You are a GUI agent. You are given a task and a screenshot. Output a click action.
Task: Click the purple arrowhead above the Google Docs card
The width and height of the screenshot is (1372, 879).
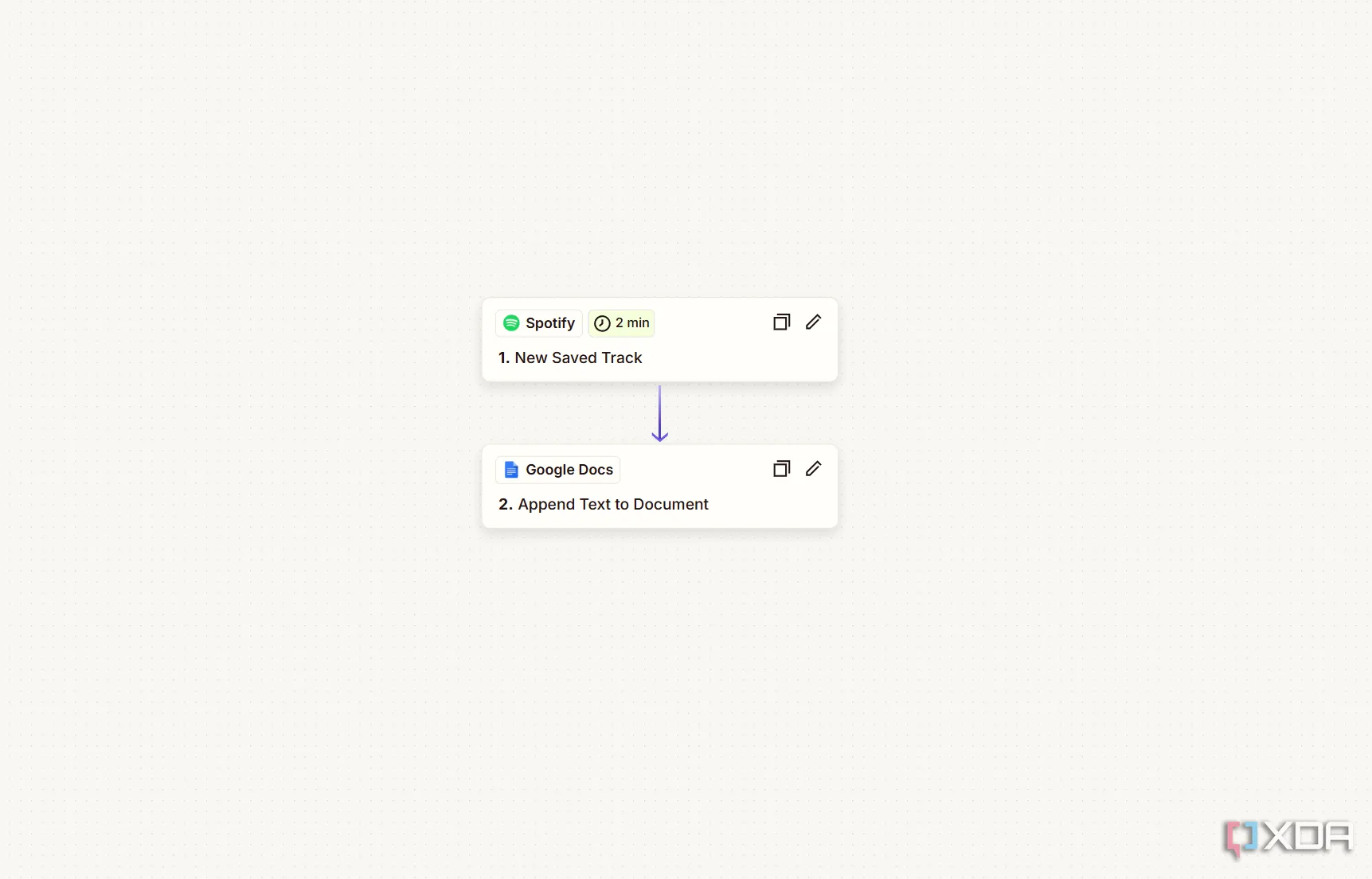pos(659,436)
